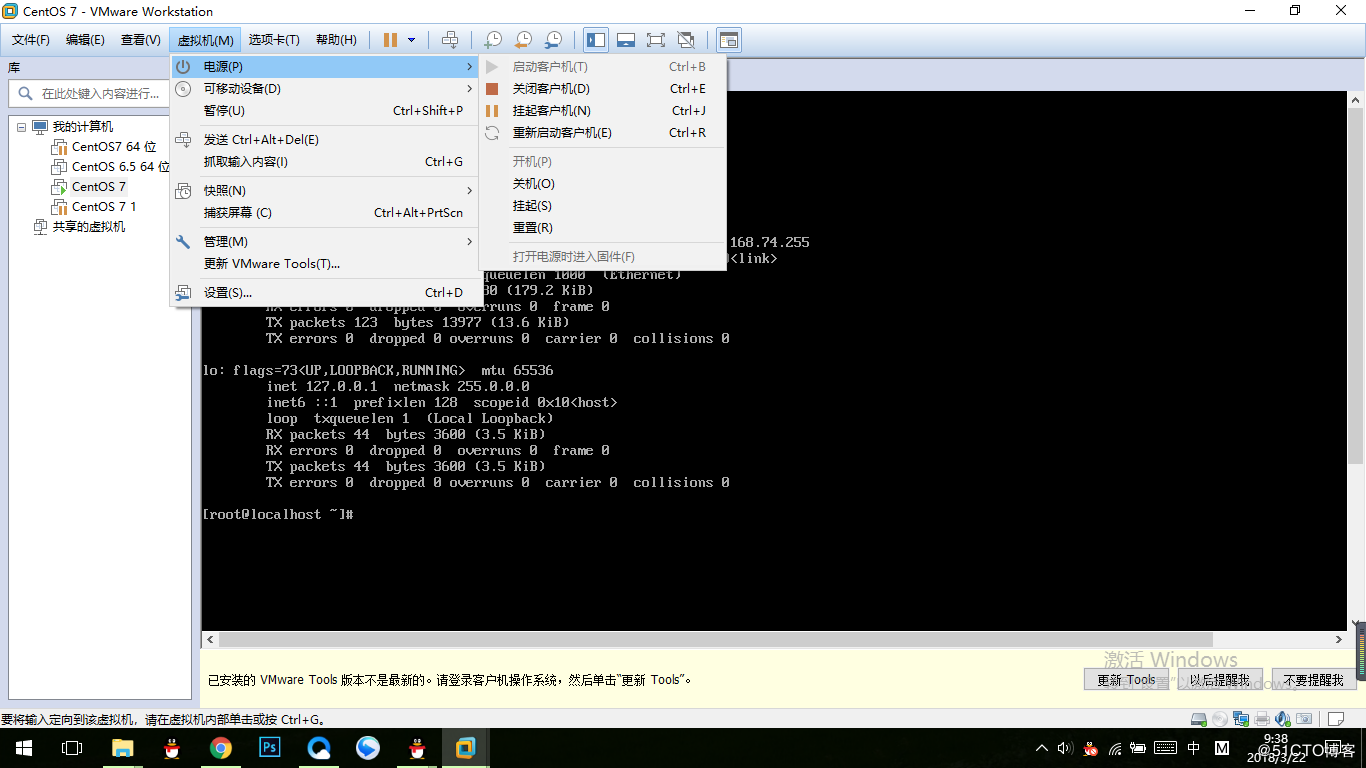The height and width of the screenshot is (768, 1366).
Task: Select the 电源(P) submenu entry
Action: coord(325,67)
